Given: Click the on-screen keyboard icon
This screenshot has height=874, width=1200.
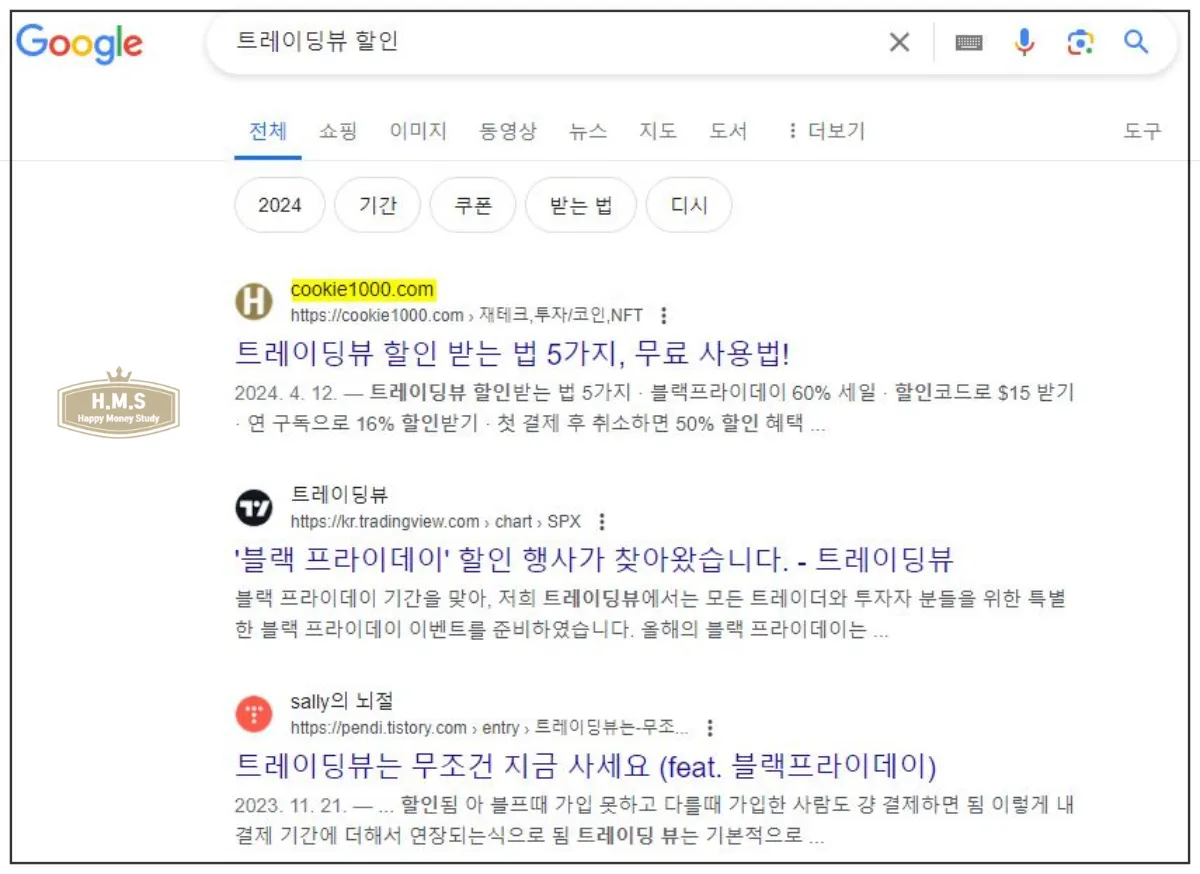Looking at the screenshot, I should tap(968, 42).
